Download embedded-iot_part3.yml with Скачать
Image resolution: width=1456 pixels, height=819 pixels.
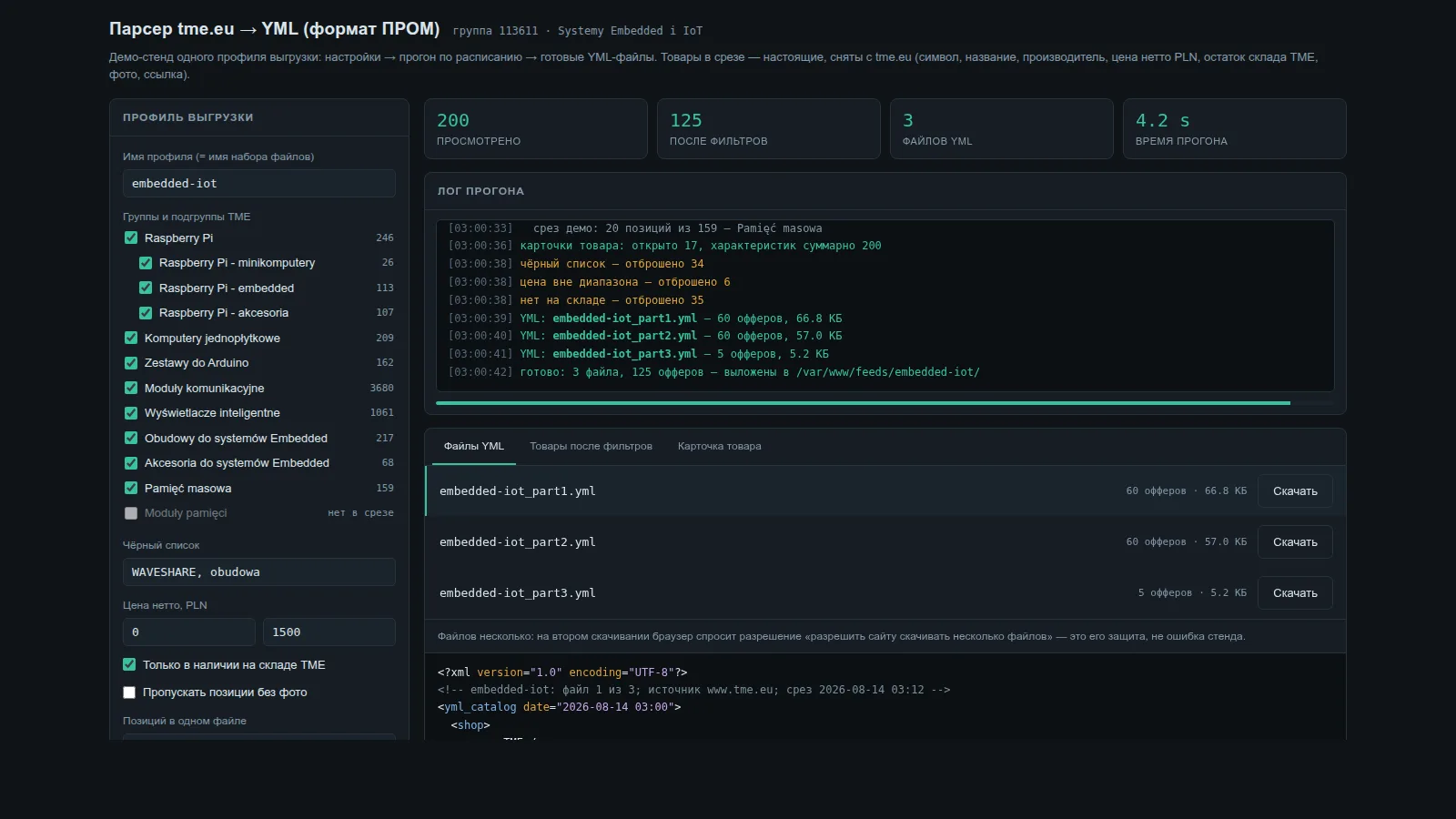click(x=1295, y=593)
